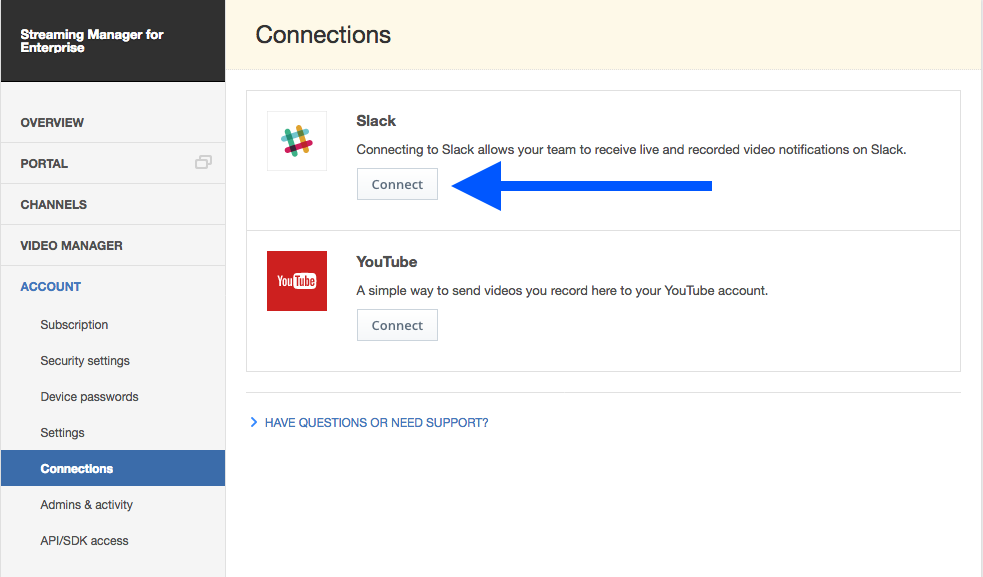The image size is (983, 577).
Task: Click the Slack heading text
Action: [x=376, y=120]
